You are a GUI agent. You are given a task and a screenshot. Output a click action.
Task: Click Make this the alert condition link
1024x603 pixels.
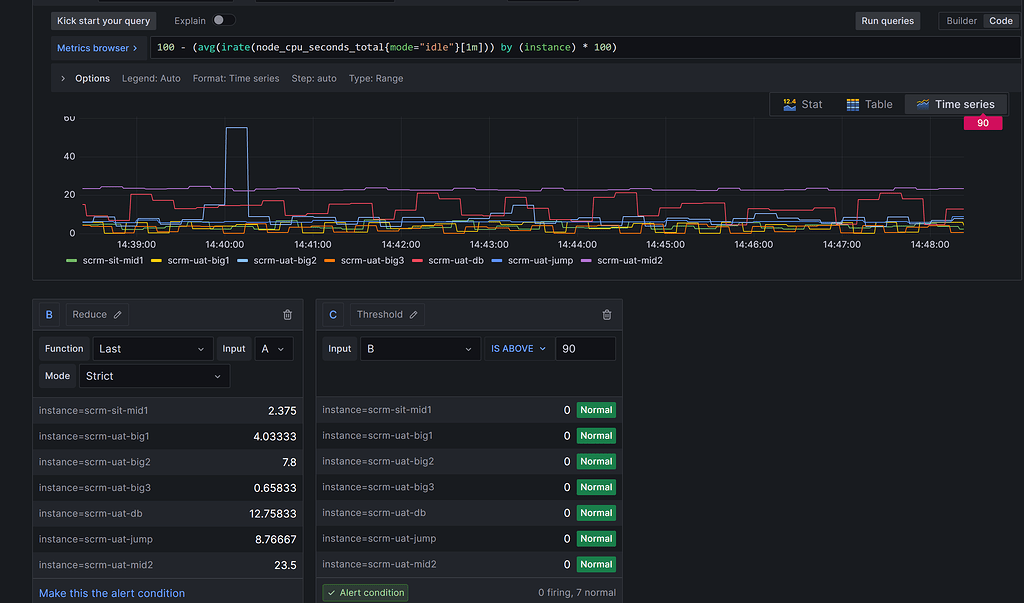[111, 592]
